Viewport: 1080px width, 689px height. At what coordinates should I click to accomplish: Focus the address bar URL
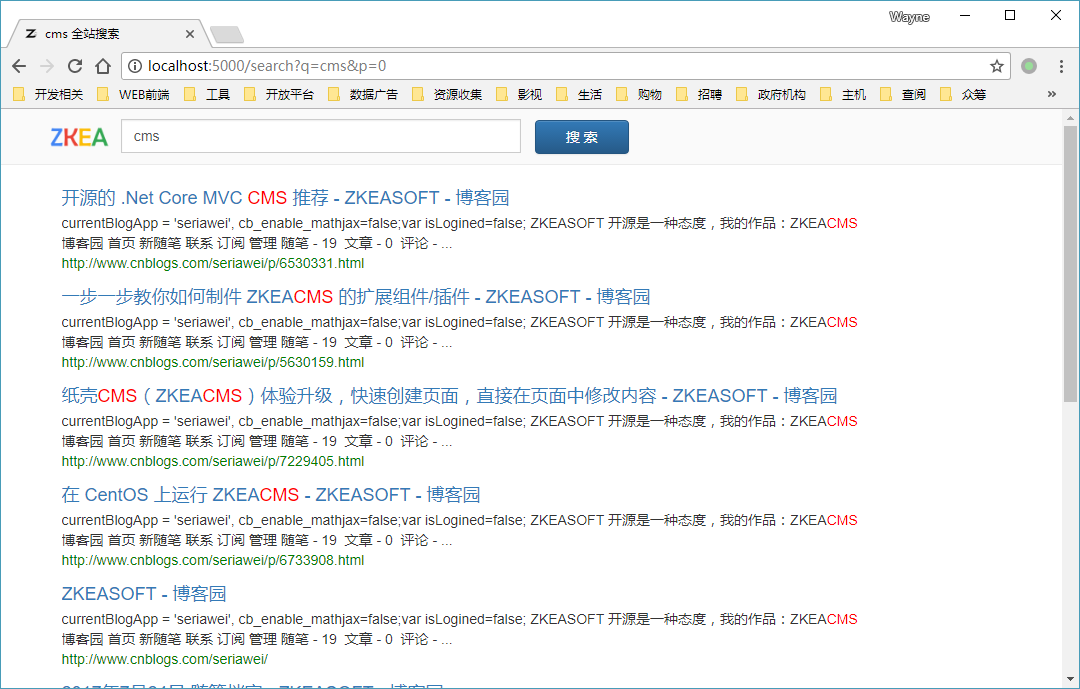click(565, 66)
